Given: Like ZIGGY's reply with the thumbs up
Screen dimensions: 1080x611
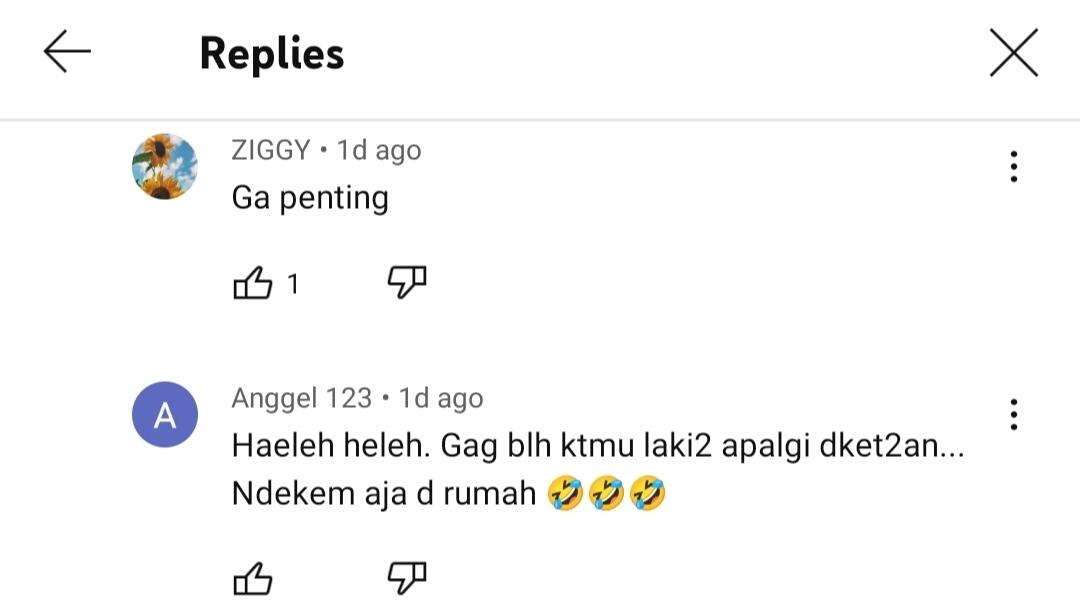Looking at the screenshot, I should [254, 281].
